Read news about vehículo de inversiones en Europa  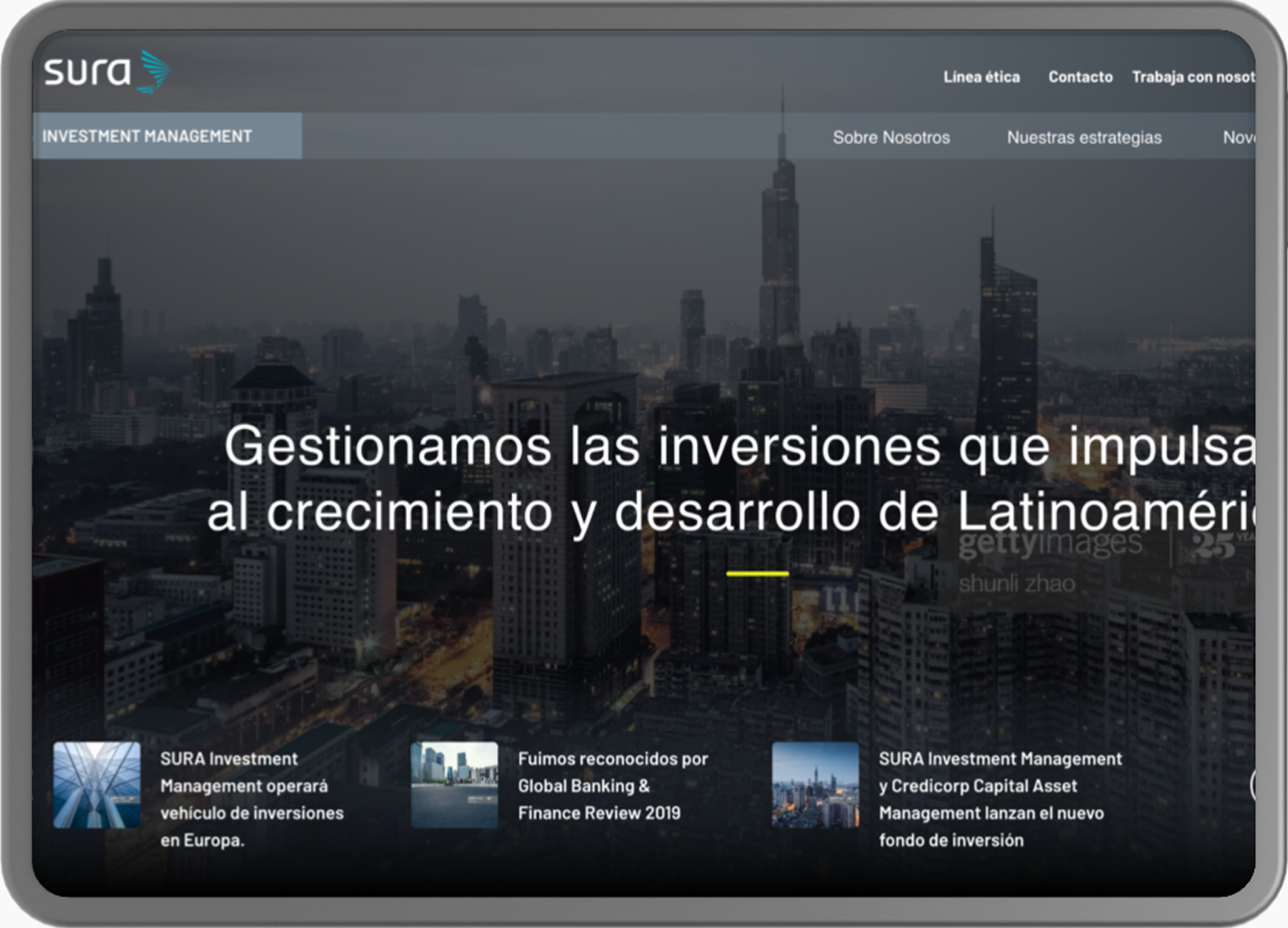[252, 799]
